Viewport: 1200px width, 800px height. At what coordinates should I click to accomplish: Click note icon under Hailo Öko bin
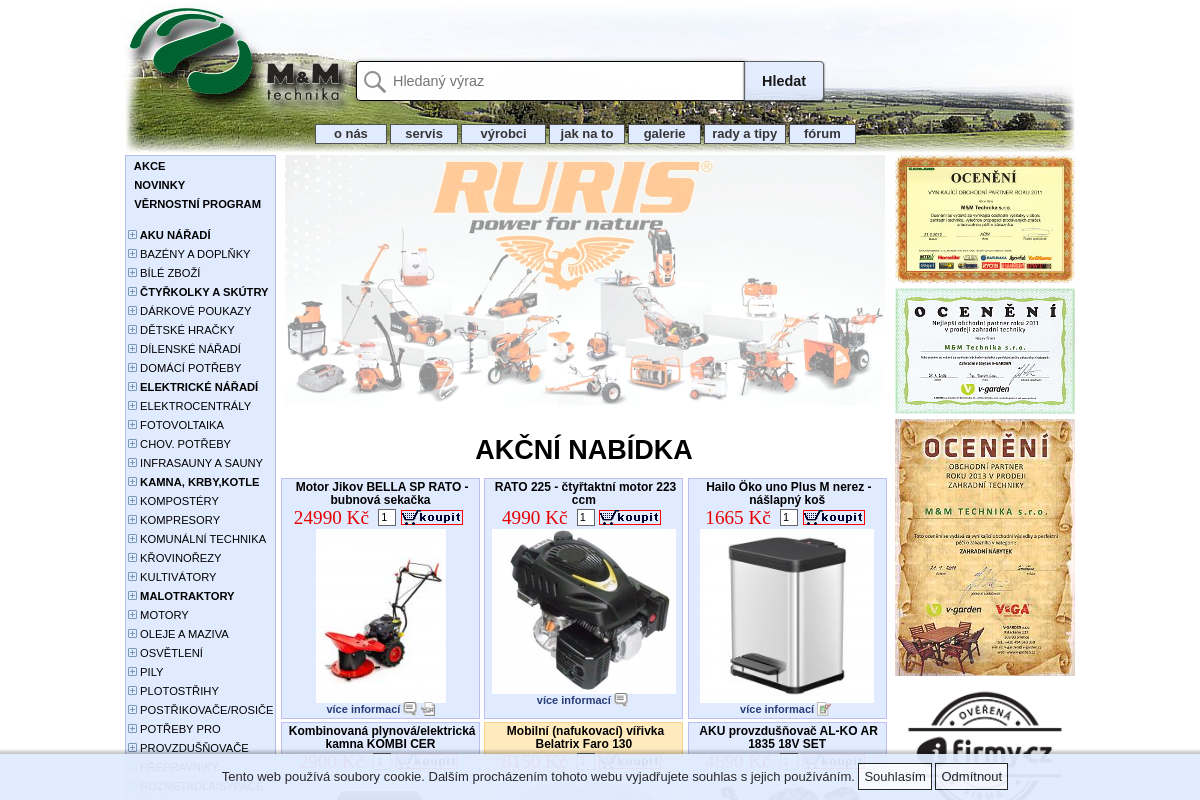pos(824,709)
